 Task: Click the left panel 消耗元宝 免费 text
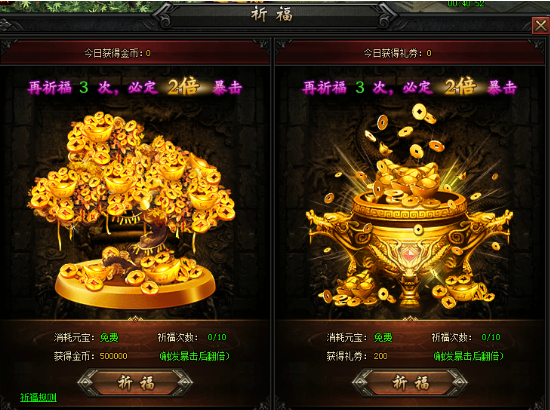click(x=86, y=338)
